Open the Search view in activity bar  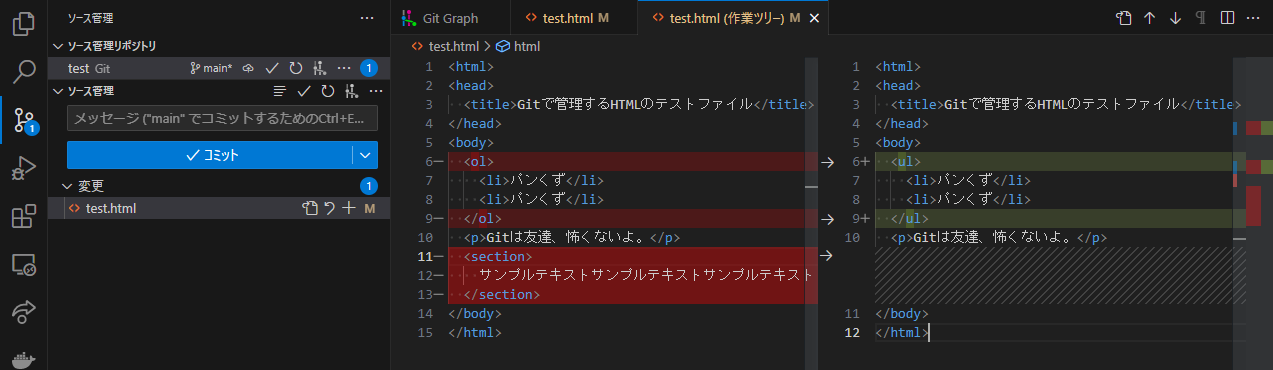pos(23,71)
